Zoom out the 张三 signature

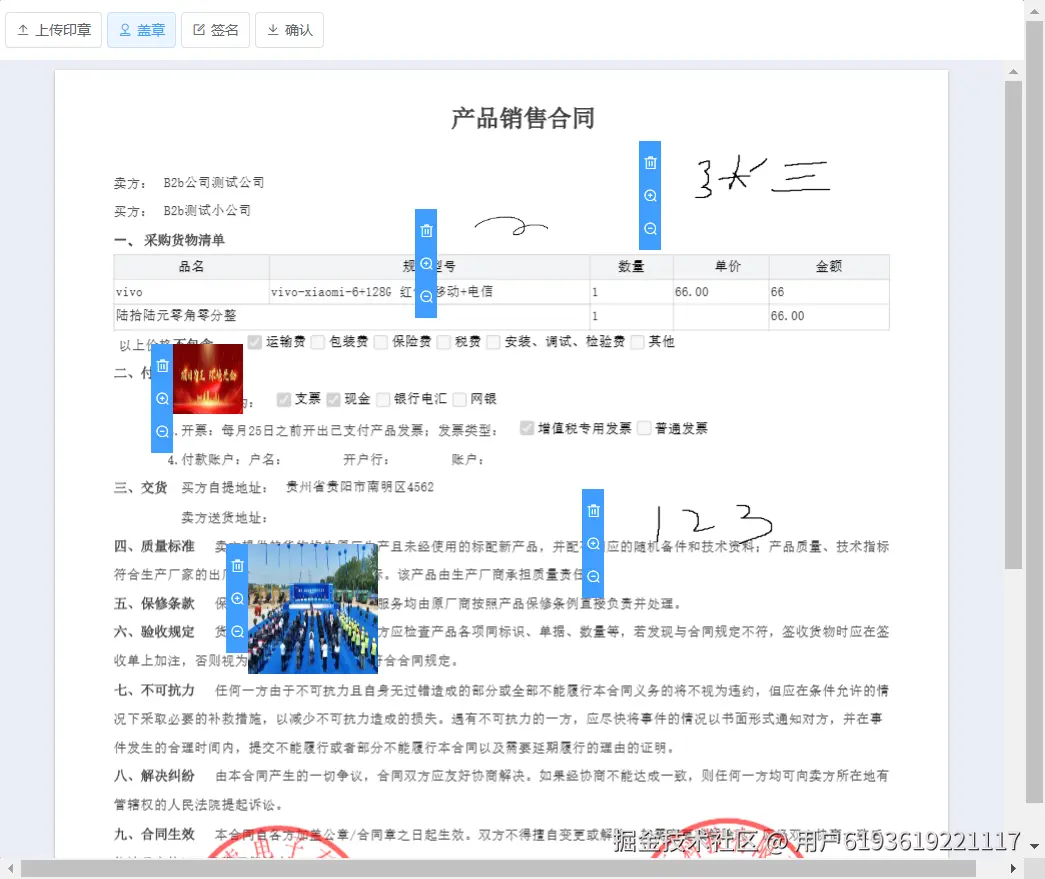click(x=650, y=229)
